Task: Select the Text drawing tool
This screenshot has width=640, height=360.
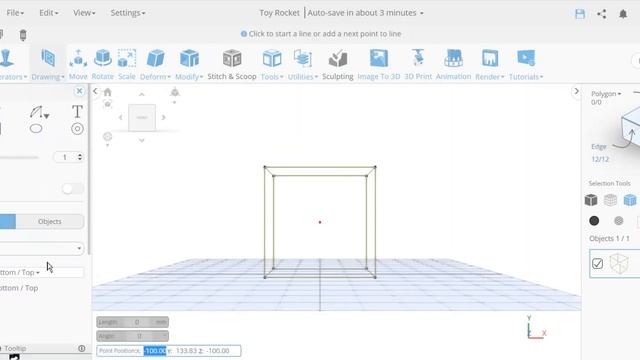Action: pos(77,111)
